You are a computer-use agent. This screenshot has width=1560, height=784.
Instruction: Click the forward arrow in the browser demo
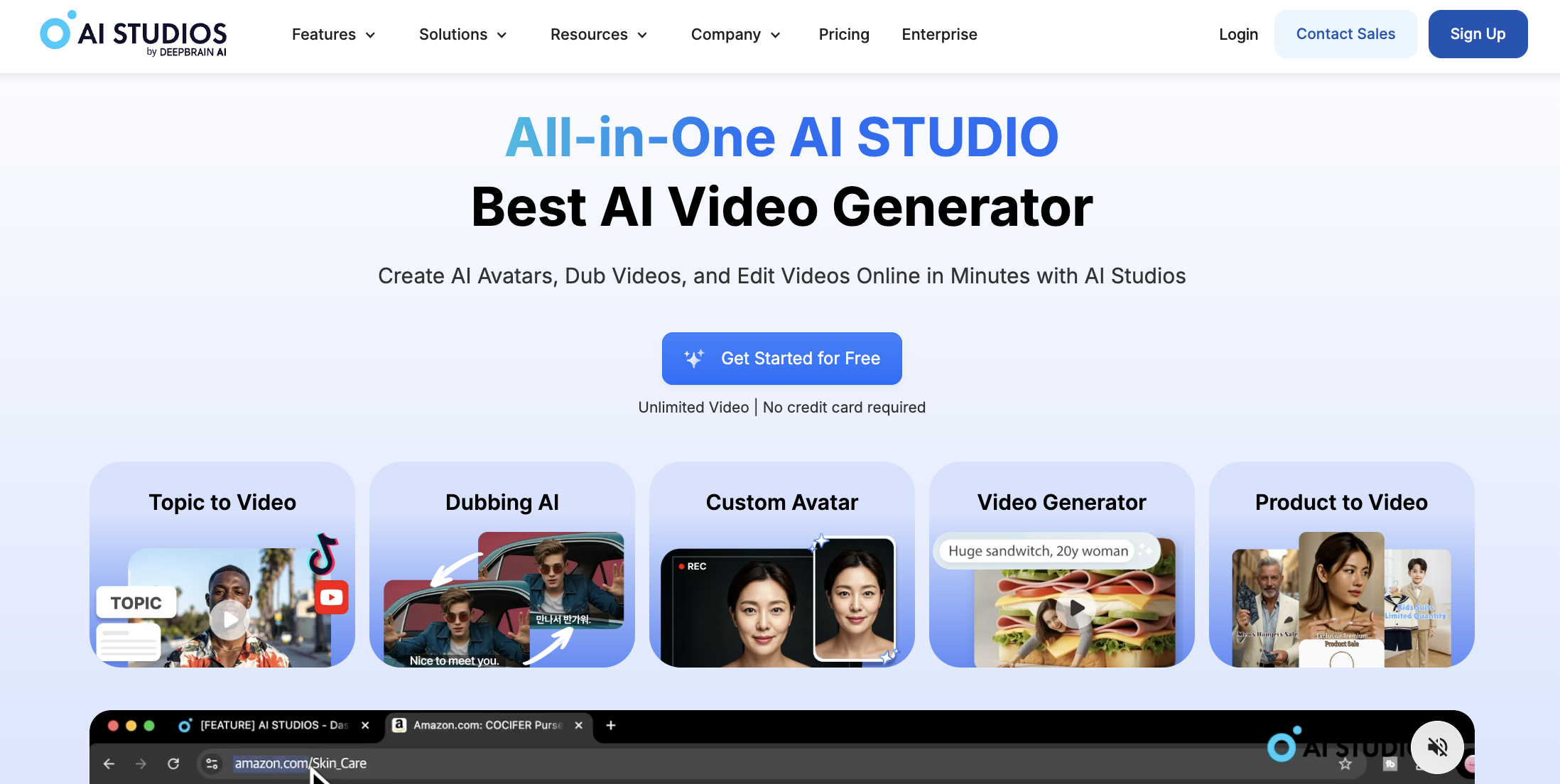click(141, 763)
